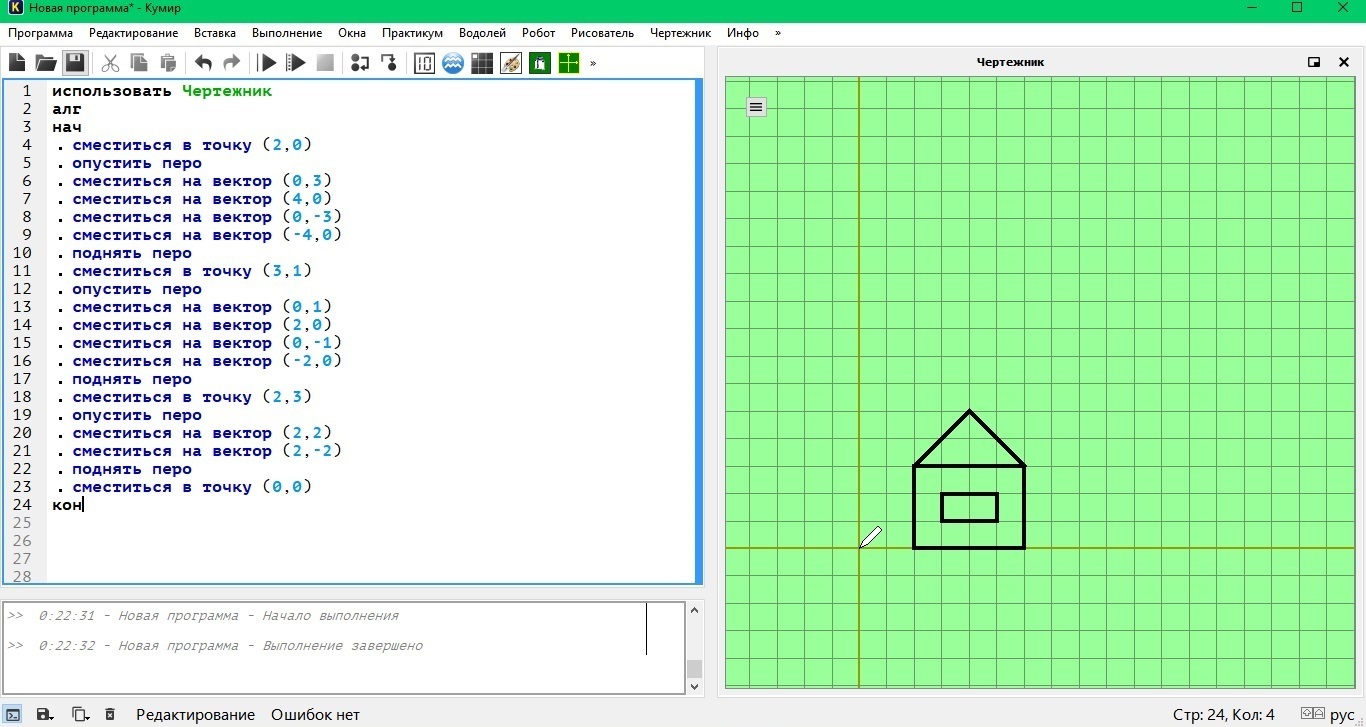Save the program with the floppy icon
This screenshot has width=1366, height=727.
pos(74,63)
